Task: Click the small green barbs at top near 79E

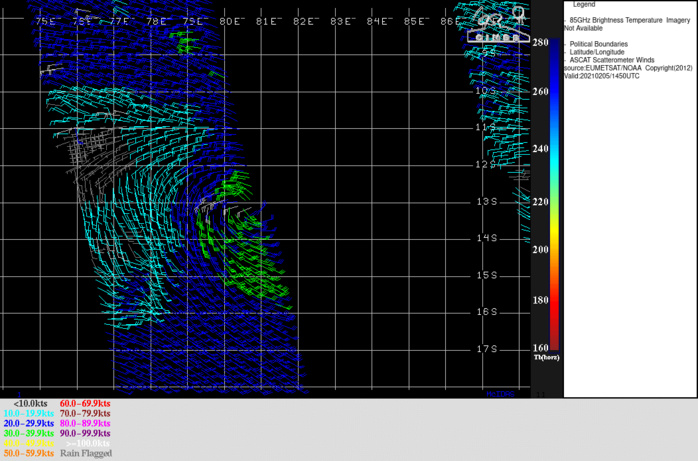Action: click(x=186, y=42)
